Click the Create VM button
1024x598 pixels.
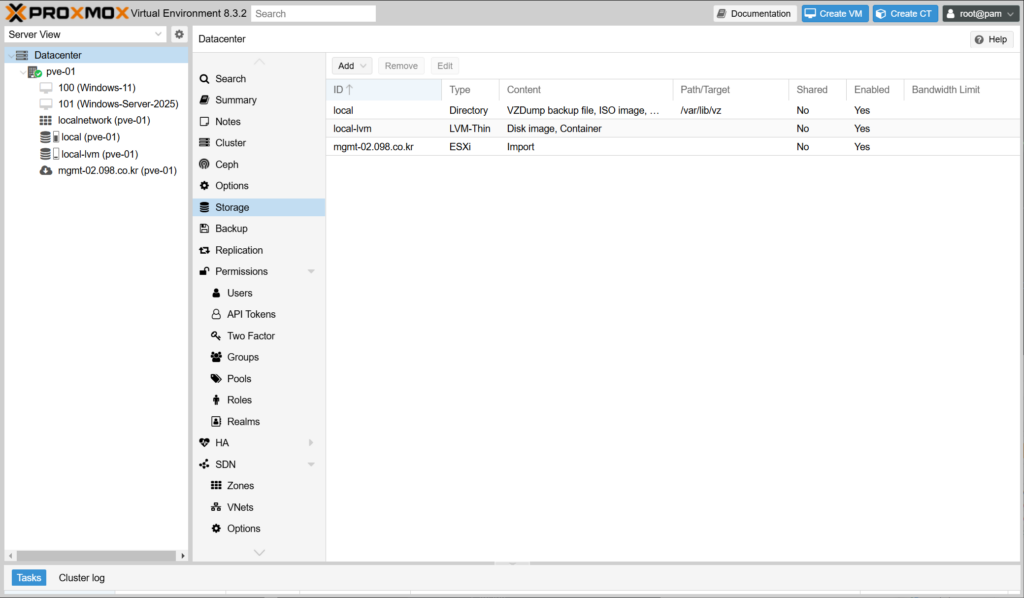coord(834,14)
